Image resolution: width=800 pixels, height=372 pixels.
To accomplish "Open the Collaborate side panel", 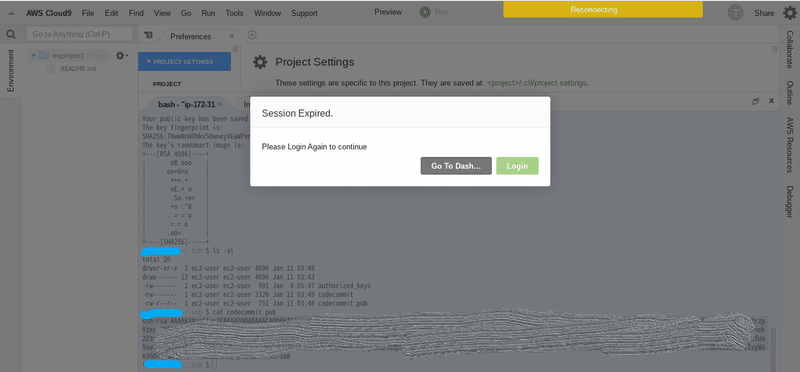I will pyautogui.click(x=789, y=49).
